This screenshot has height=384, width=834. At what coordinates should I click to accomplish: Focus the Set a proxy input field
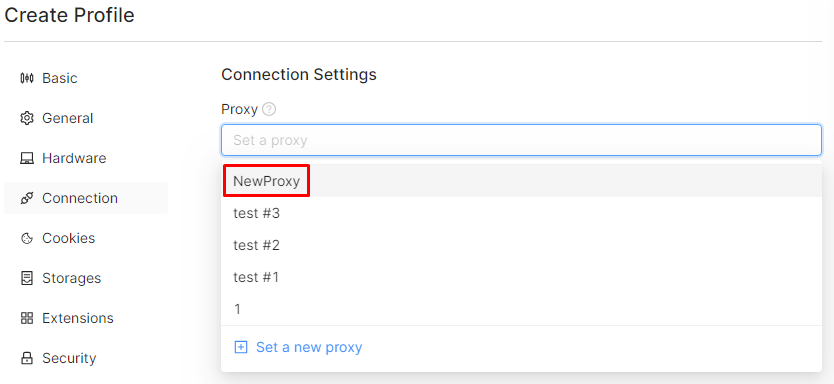521,140
